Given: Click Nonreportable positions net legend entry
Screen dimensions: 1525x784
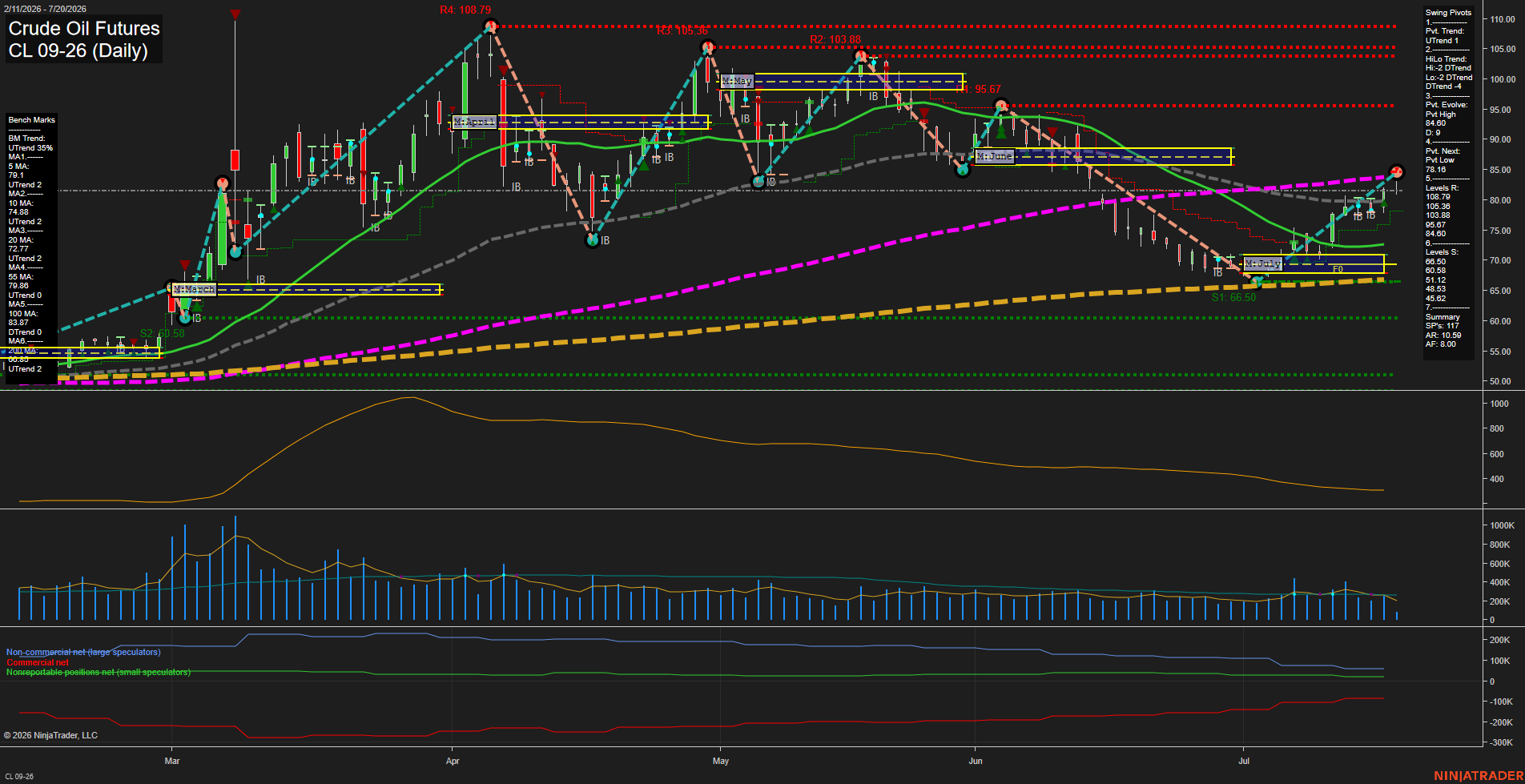Looking at the screenshot, I should [99, 672].
